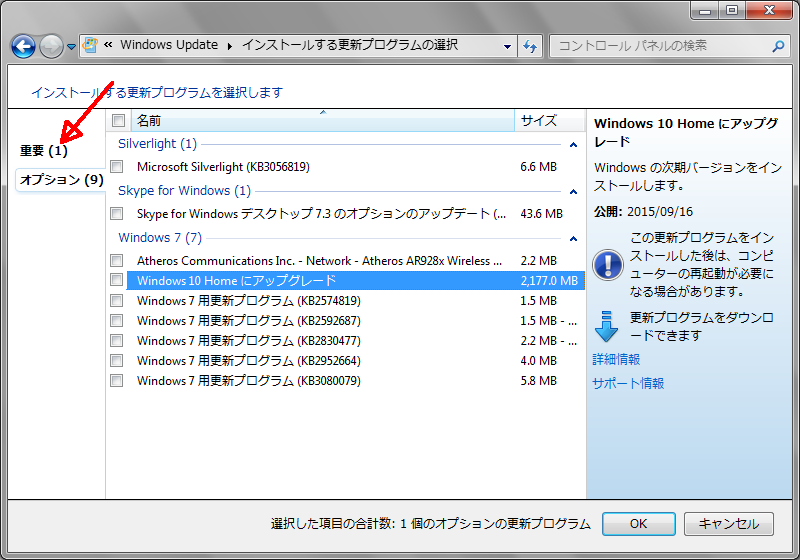The height and width of the screenshot is (560, 800).
Task: Click the キャンセル button
Action: [x=729, y=524]
